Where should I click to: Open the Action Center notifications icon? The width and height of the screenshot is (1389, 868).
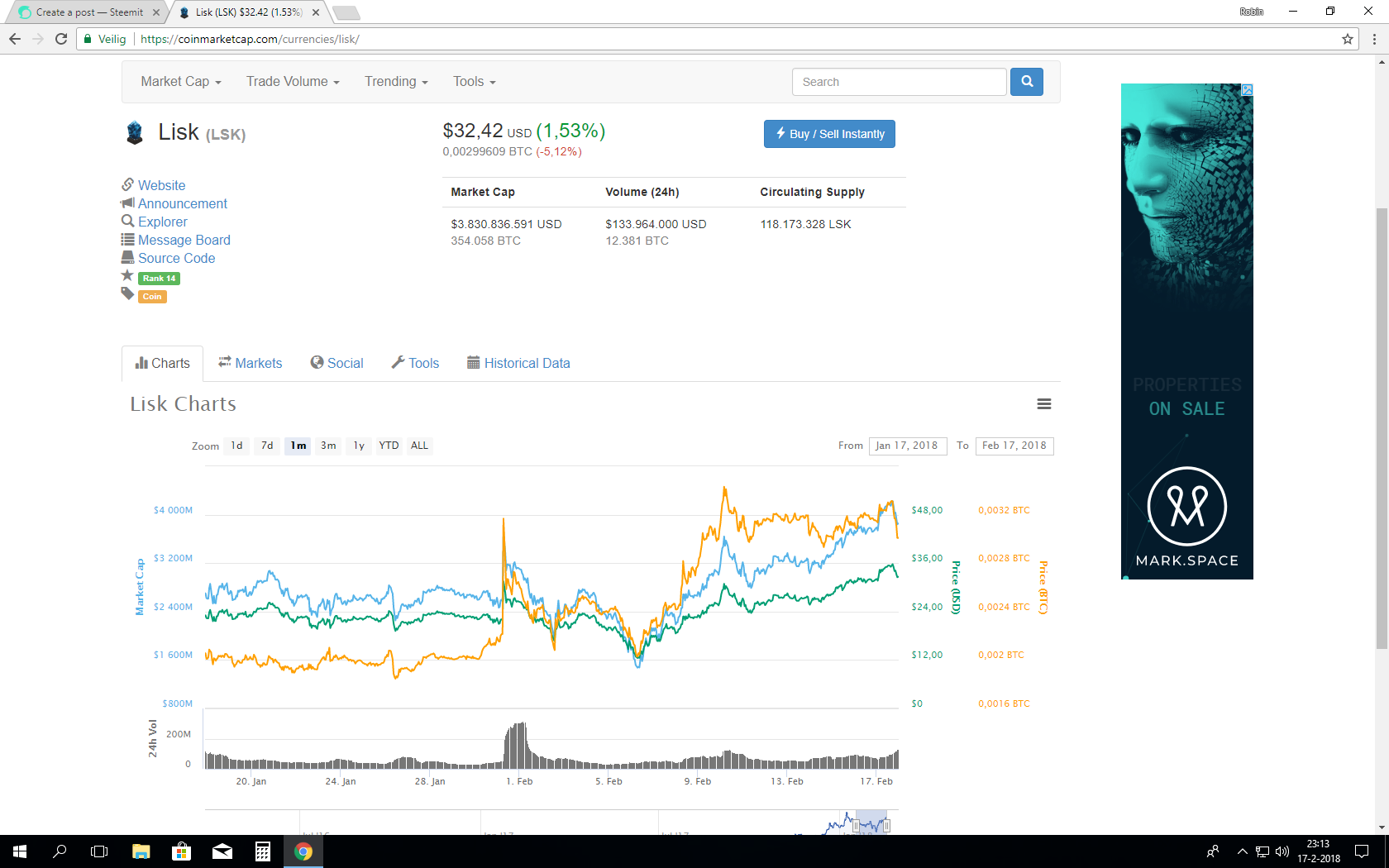[x=1362, y=851]
